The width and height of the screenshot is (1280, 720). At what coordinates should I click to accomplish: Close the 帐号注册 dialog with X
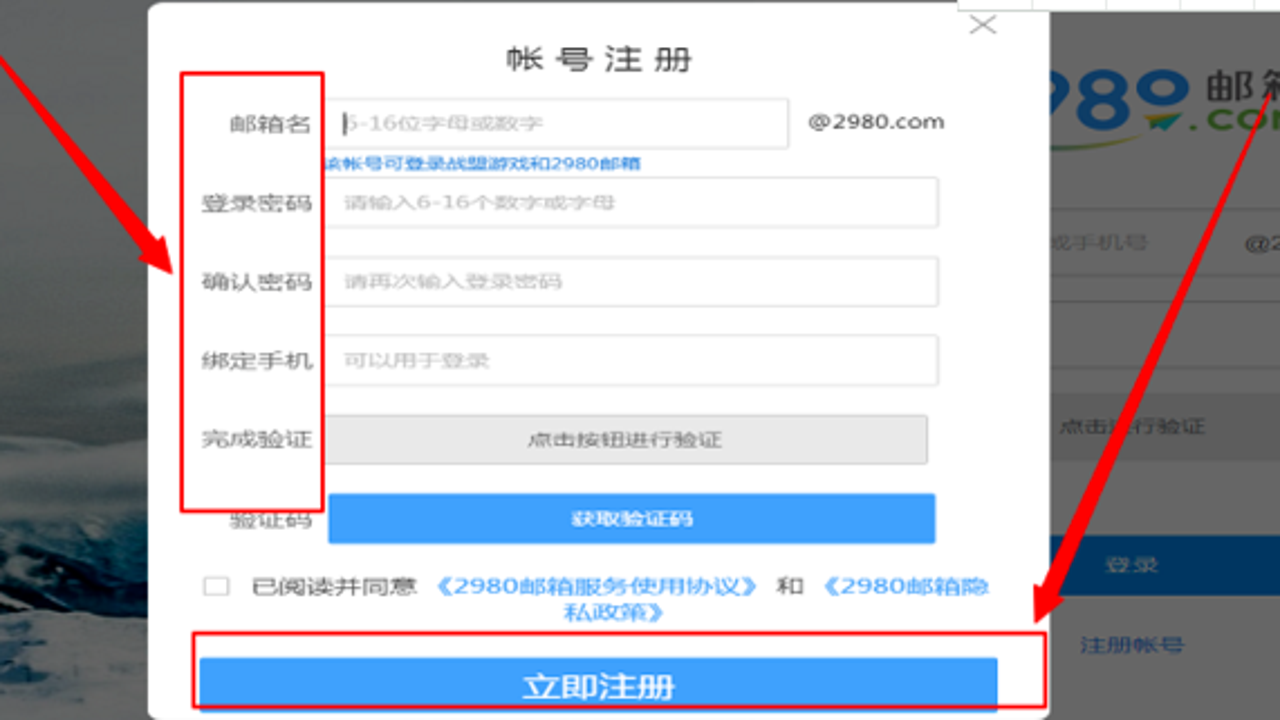(x=983, y=25)
